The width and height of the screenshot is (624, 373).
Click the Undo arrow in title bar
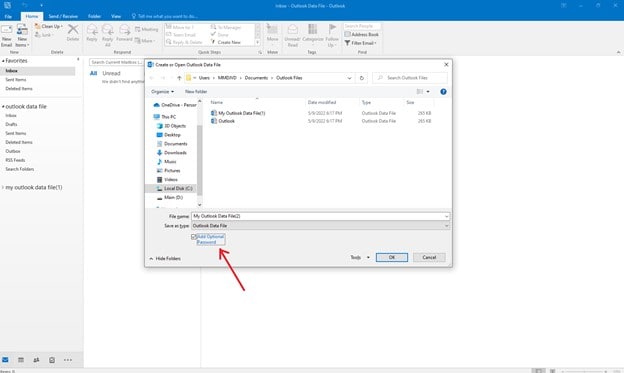coord(24,6)
